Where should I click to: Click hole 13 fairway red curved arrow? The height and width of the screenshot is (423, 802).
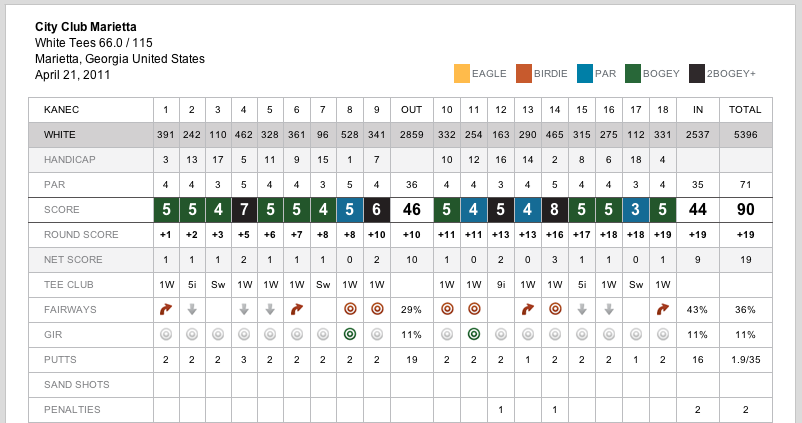(x=527, y=310)
